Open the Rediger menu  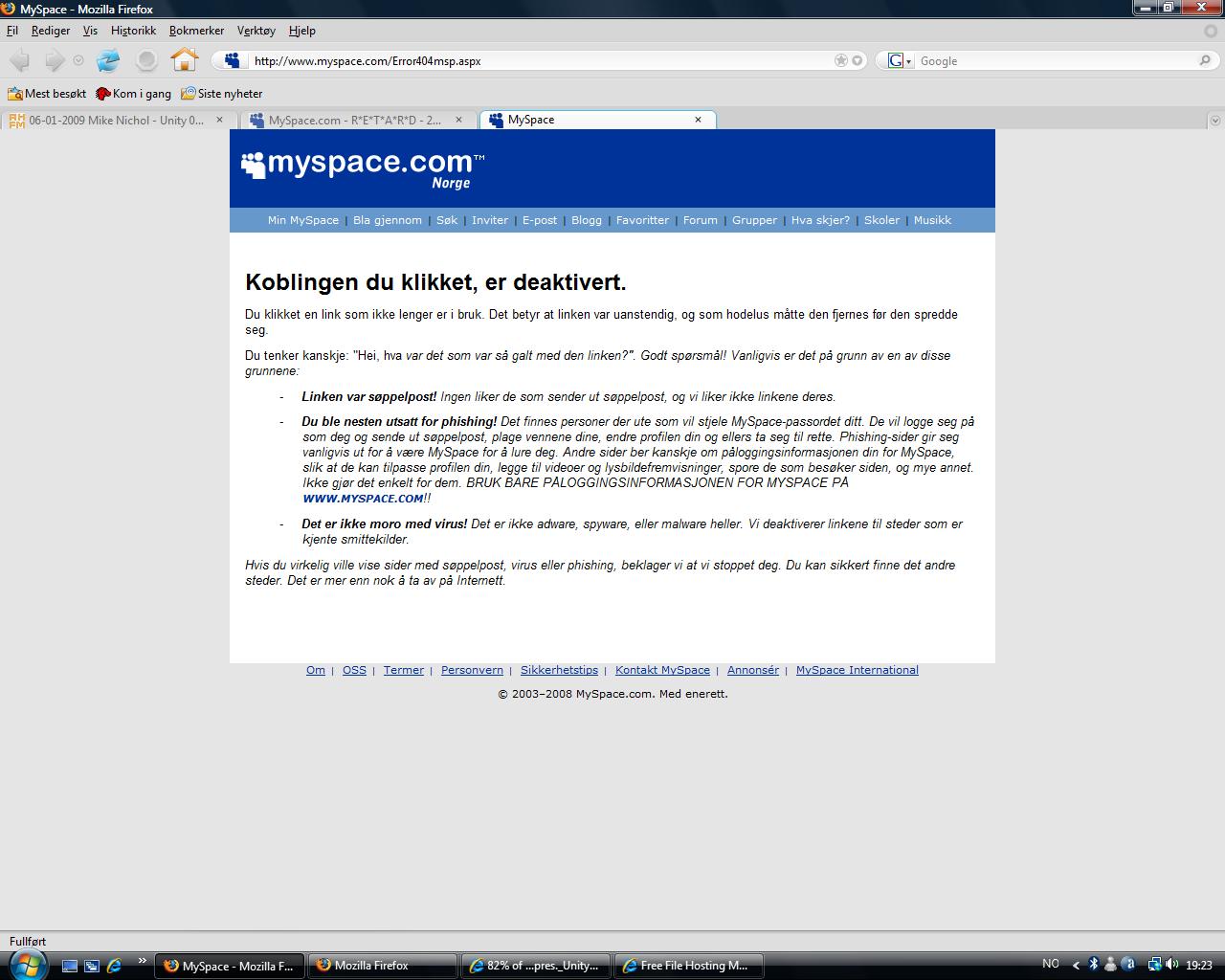[51, 31]
